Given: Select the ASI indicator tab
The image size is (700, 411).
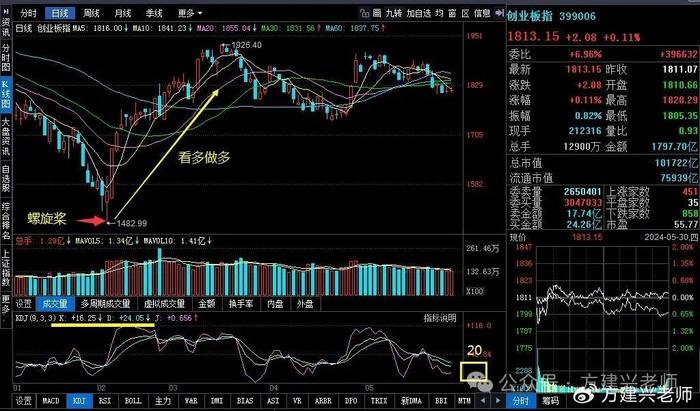Looking at the screenshot, I should pos(273,401).
